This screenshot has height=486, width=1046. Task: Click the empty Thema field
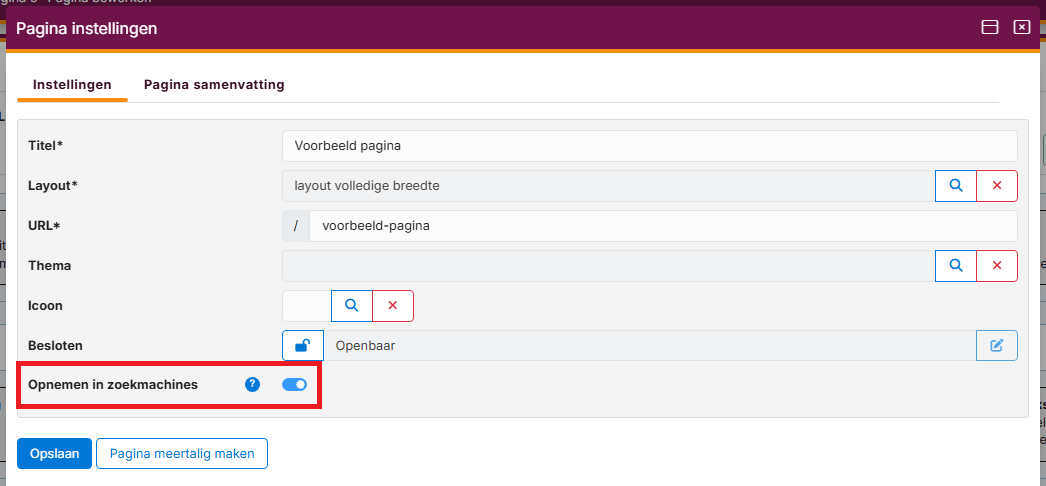coord(608,266)
